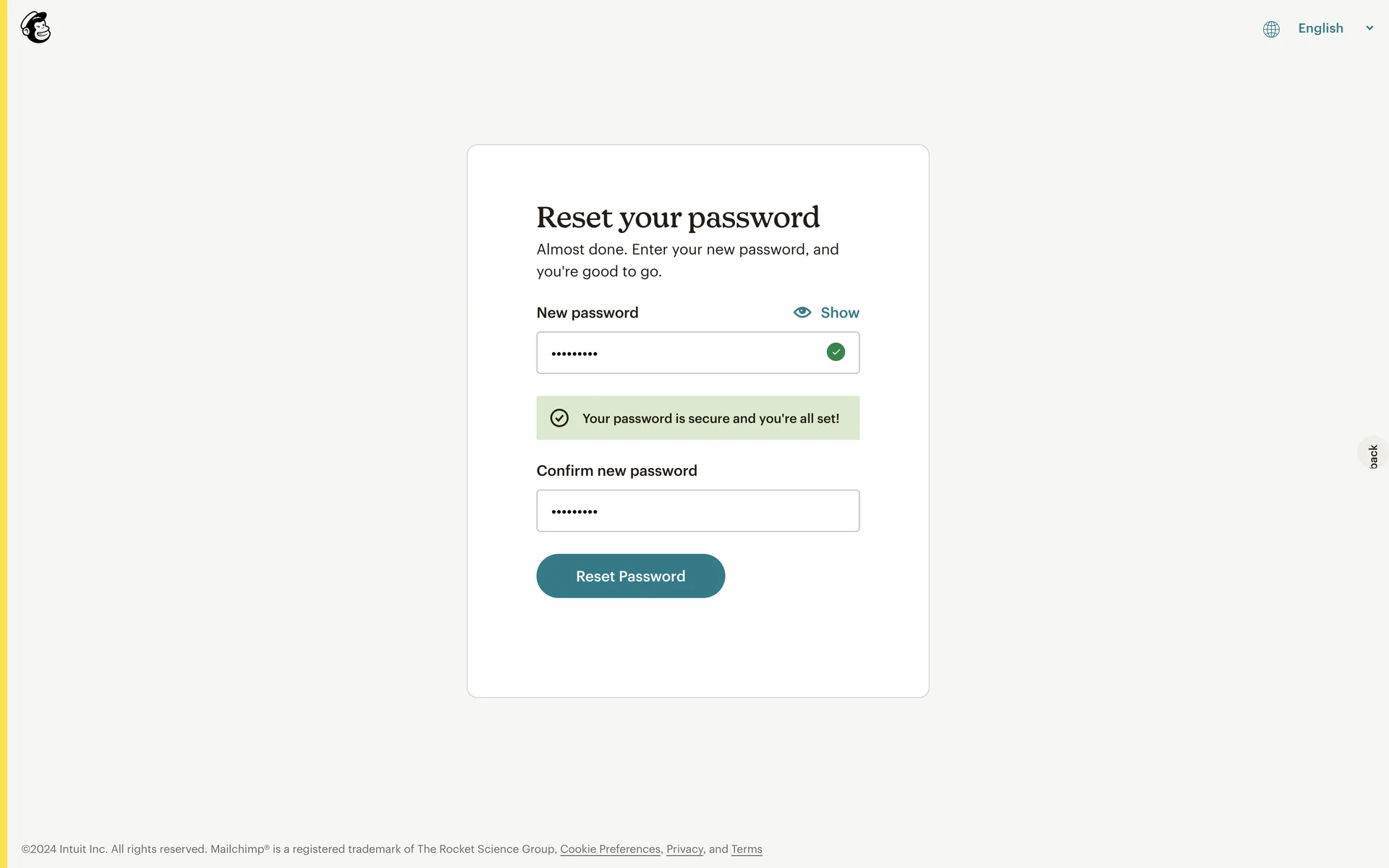
Task: Open the Feedback side tab
Action: pyautogui.click(x=1374, y=455)
